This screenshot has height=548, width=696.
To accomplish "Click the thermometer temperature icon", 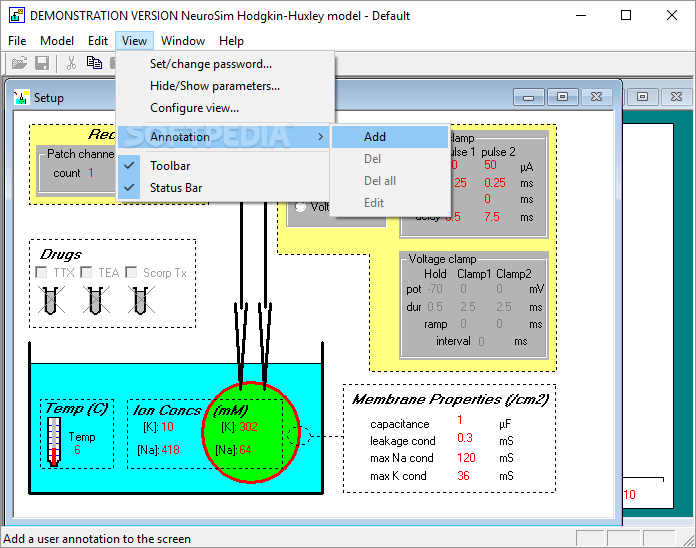I will click(x=54, y=441).
